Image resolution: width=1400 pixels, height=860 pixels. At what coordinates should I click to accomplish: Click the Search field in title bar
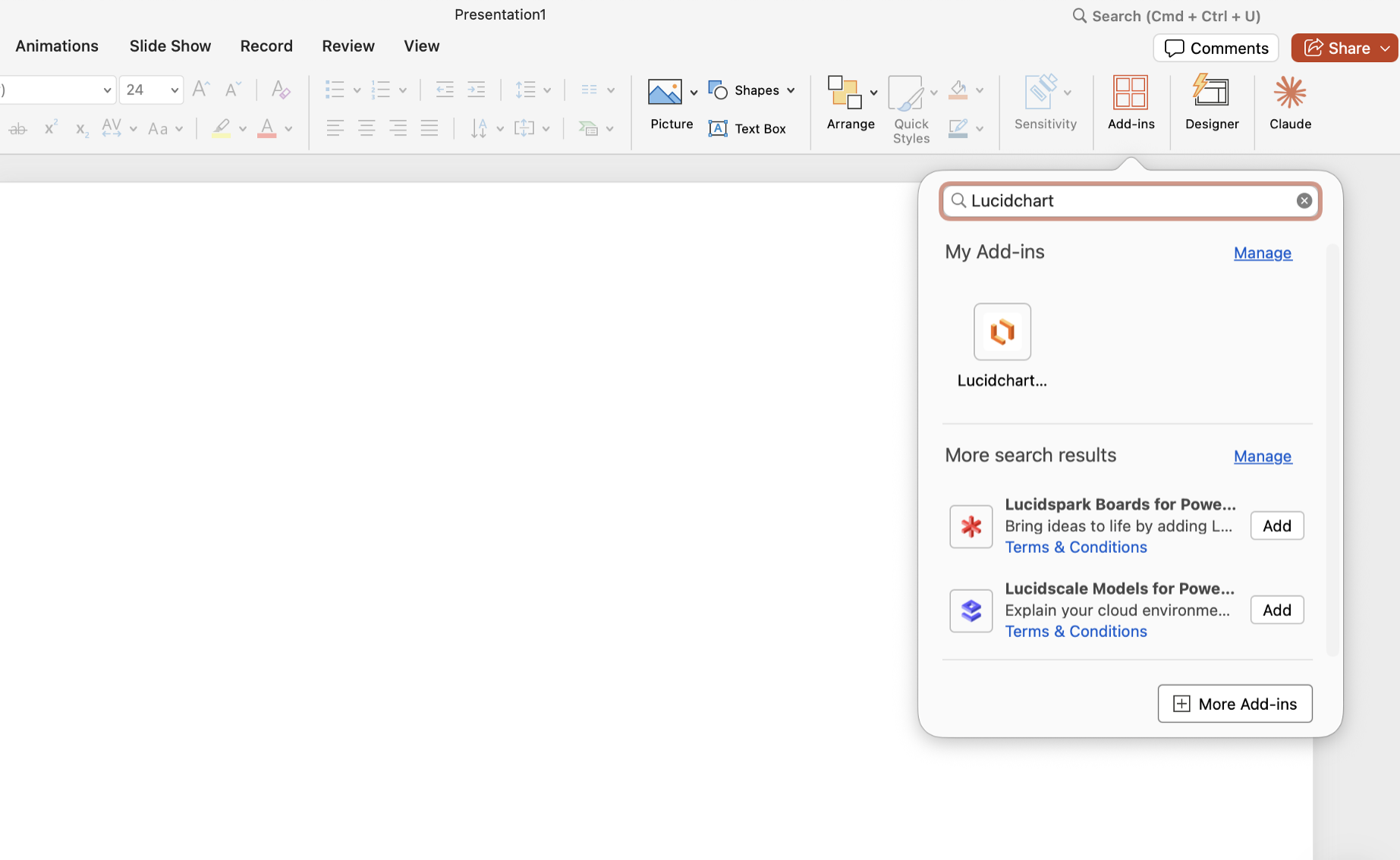1166,16
